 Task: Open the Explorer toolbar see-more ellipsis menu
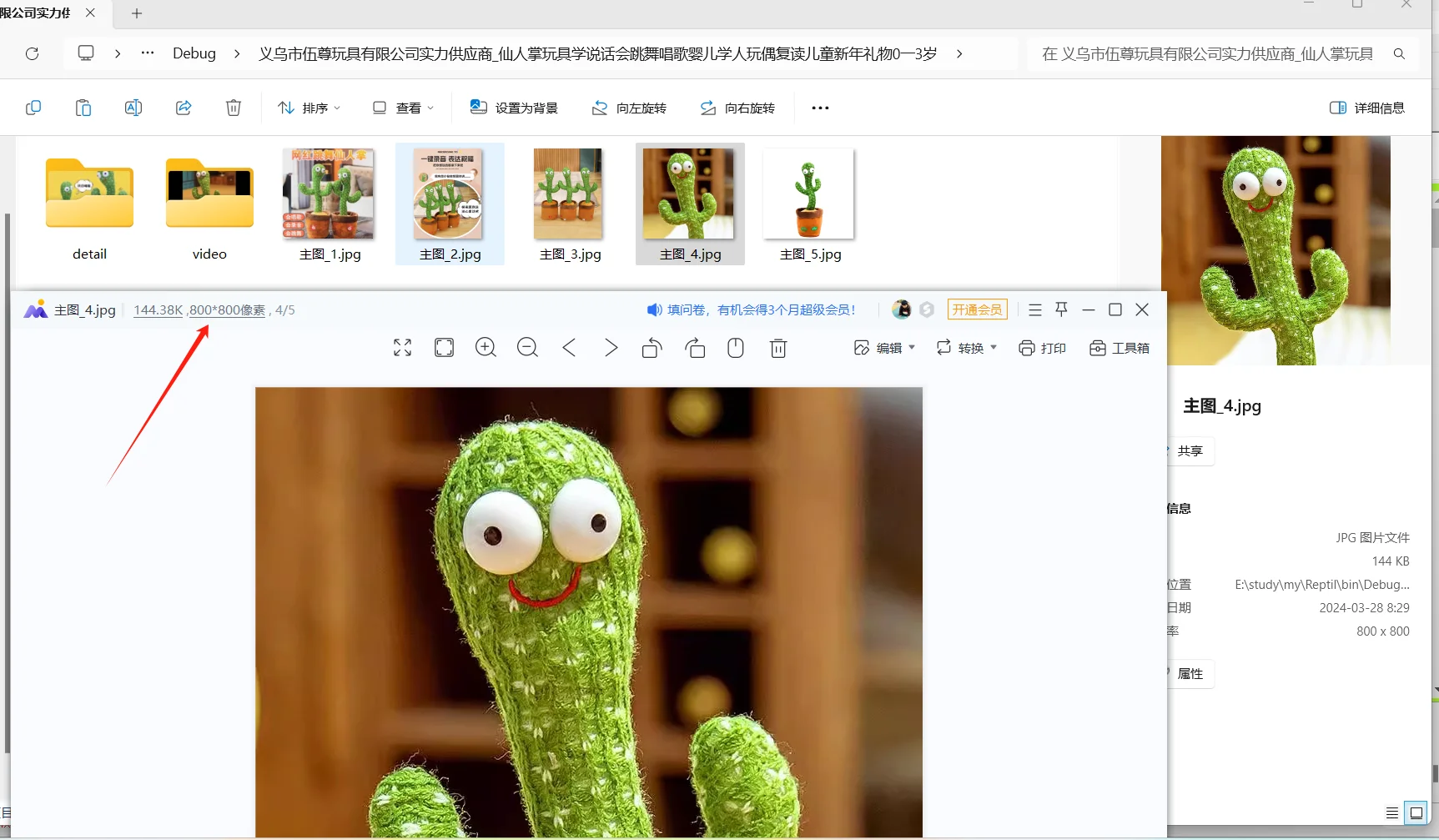(820, 108)
